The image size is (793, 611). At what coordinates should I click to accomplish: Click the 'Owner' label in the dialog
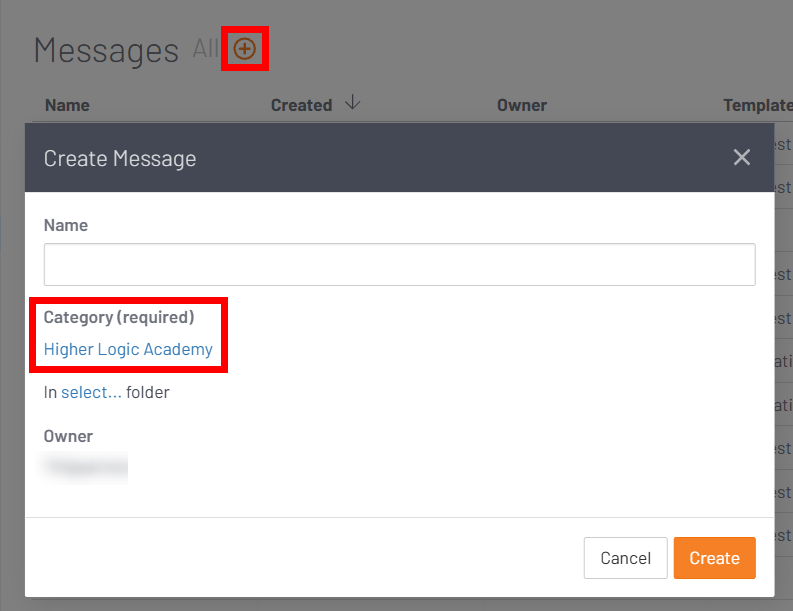[x=68, y=436]
